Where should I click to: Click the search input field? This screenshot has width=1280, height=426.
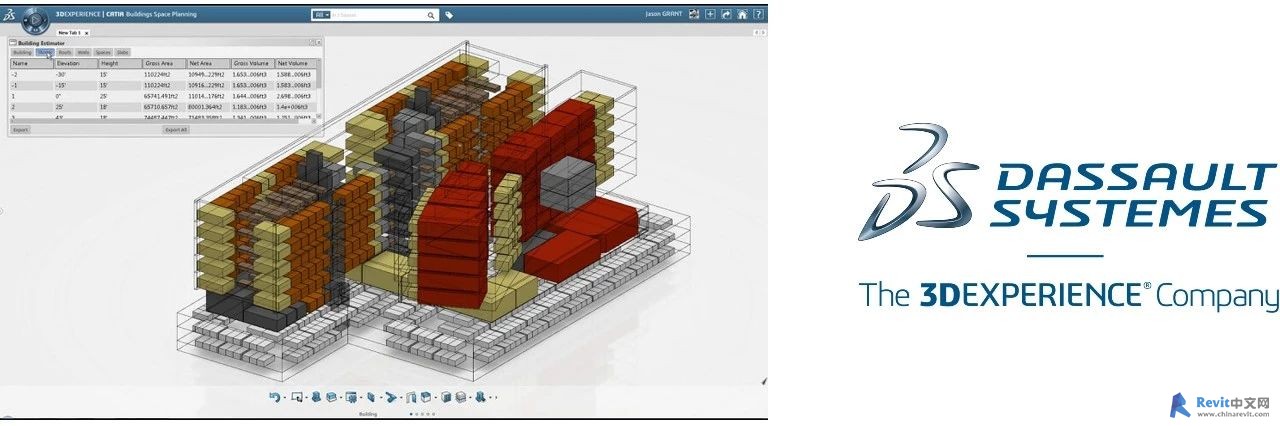(x=378, y=15)
